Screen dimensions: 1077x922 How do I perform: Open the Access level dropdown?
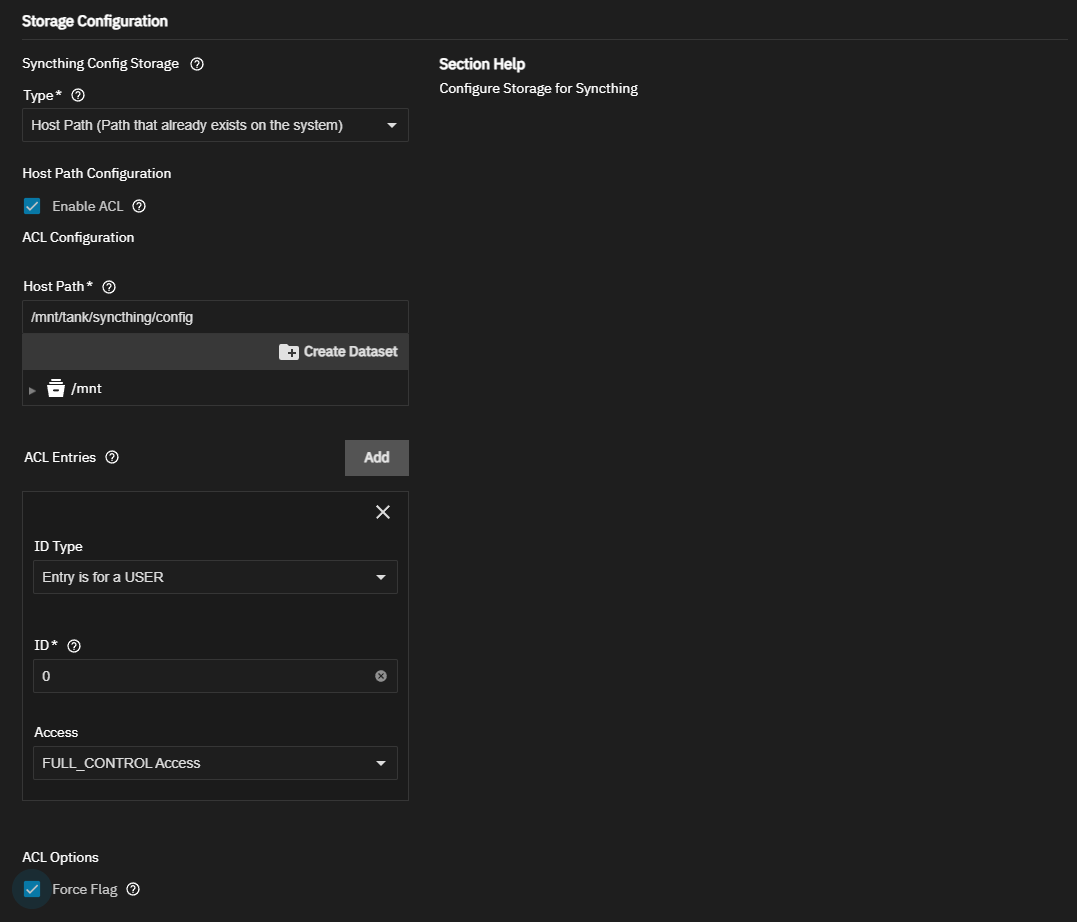[x=215, y=763]
